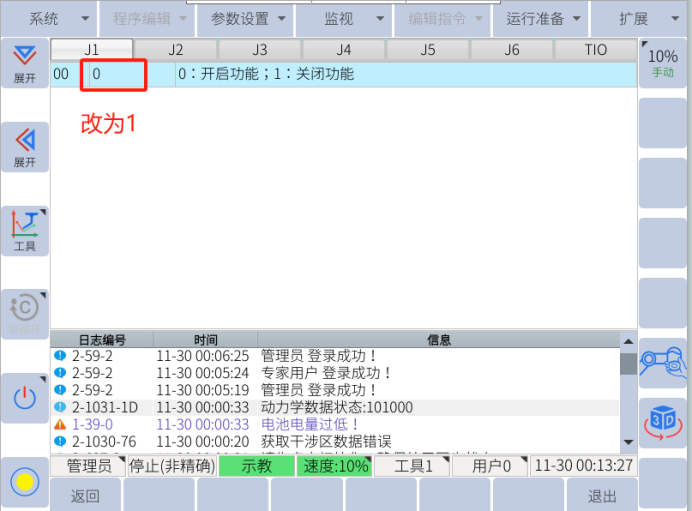Switch to the J2 tab
The image size is (692, 511).
tap(176, 49)
